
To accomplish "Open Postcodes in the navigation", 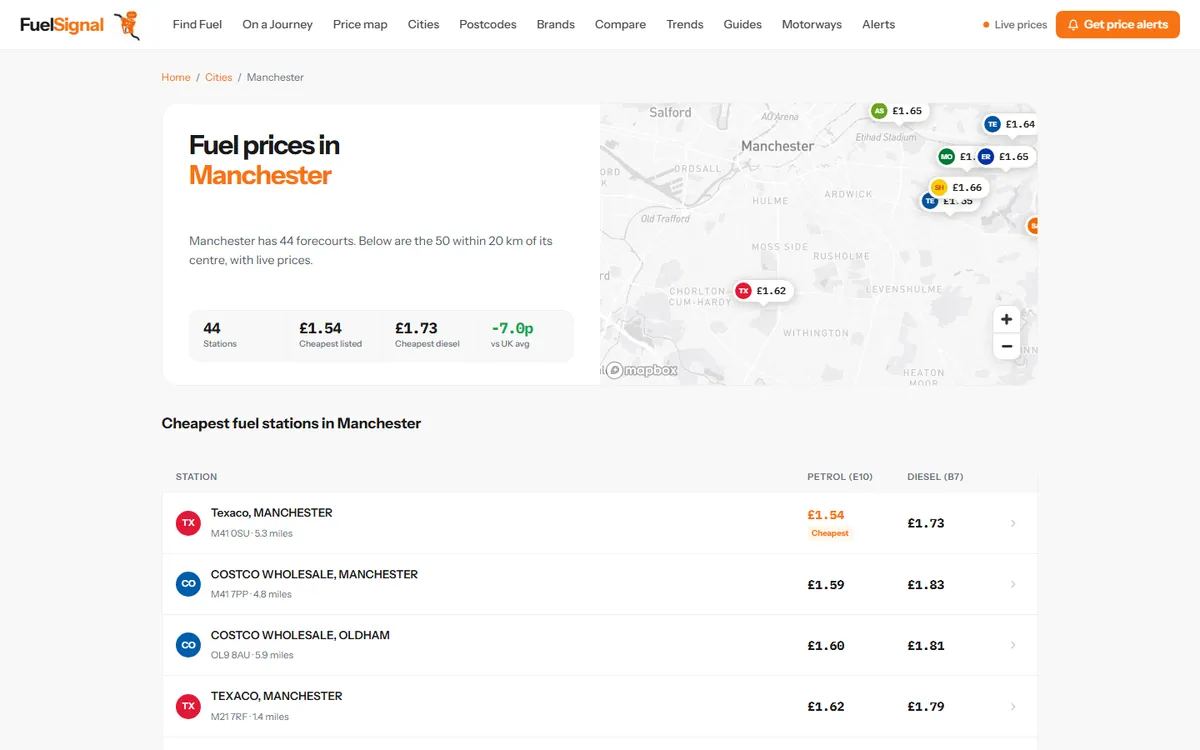I will [488, 25].
